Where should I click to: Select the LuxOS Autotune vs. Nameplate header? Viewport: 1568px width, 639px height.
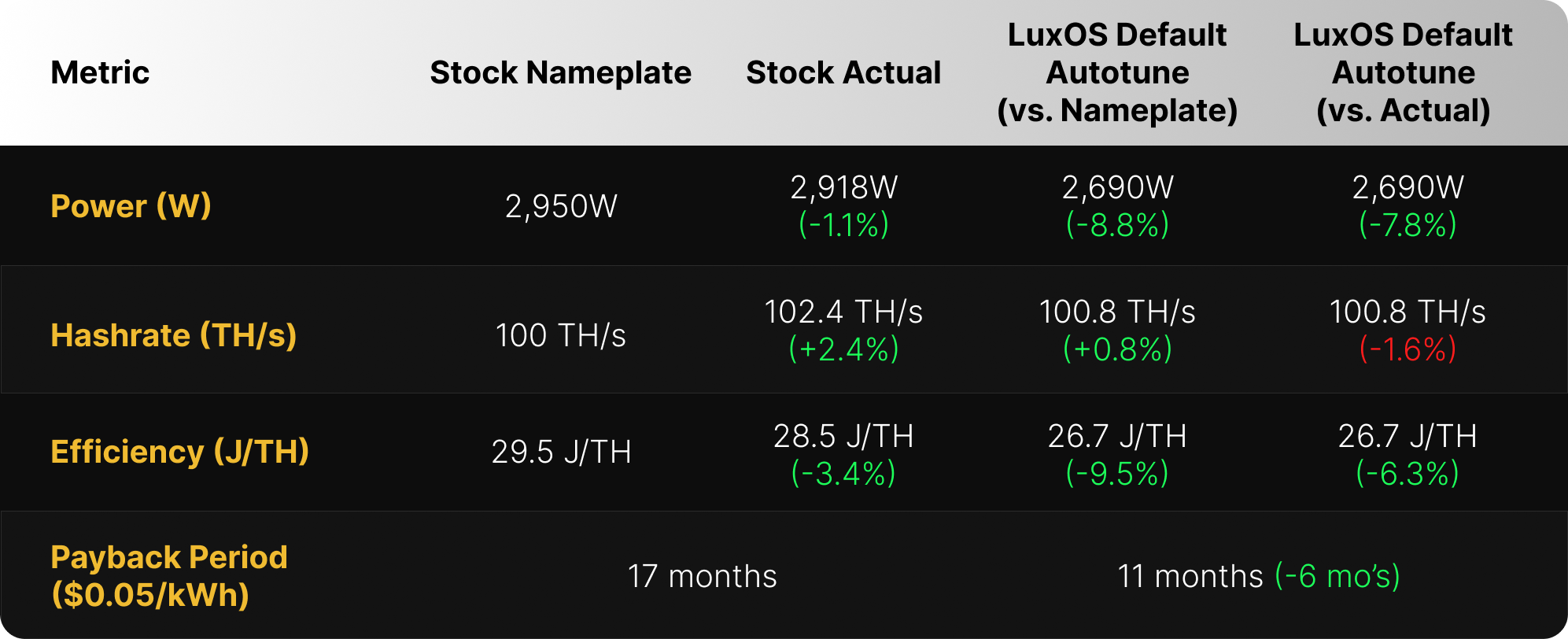[x=1117, y=72]
